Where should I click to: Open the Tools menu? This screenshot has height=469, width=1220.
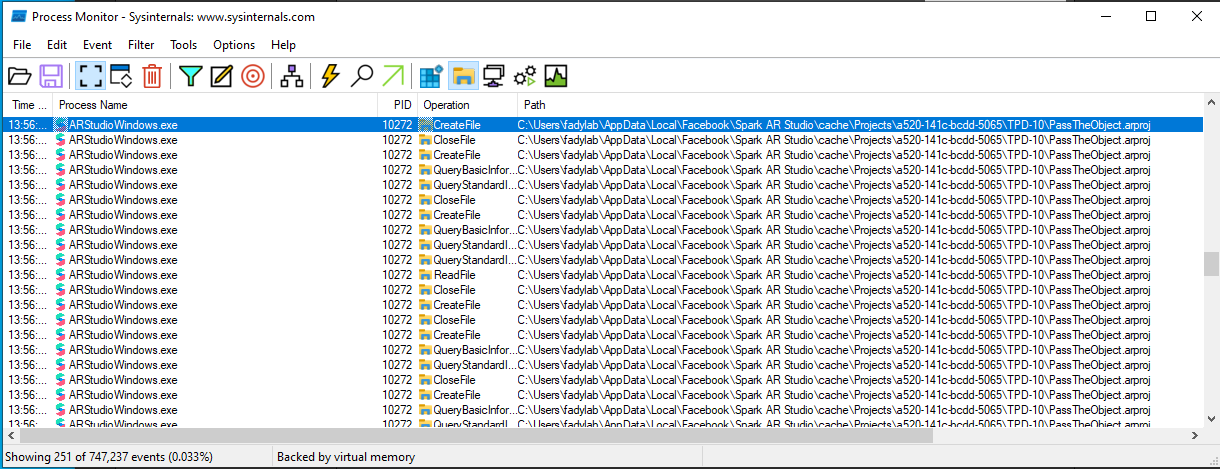point(183,45)
